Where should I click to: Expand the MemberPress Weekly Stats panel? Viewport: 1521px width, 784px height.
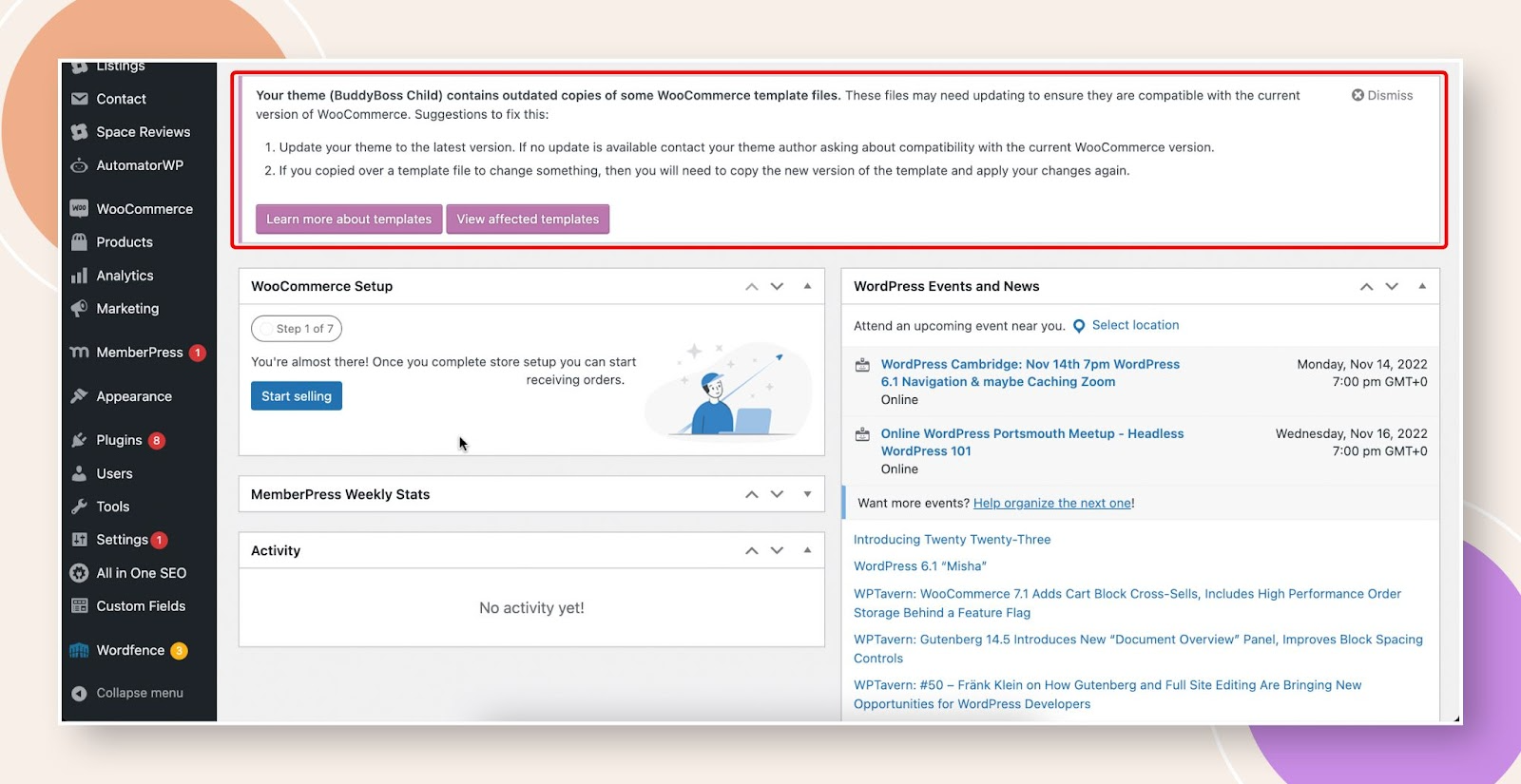(807, 494)
